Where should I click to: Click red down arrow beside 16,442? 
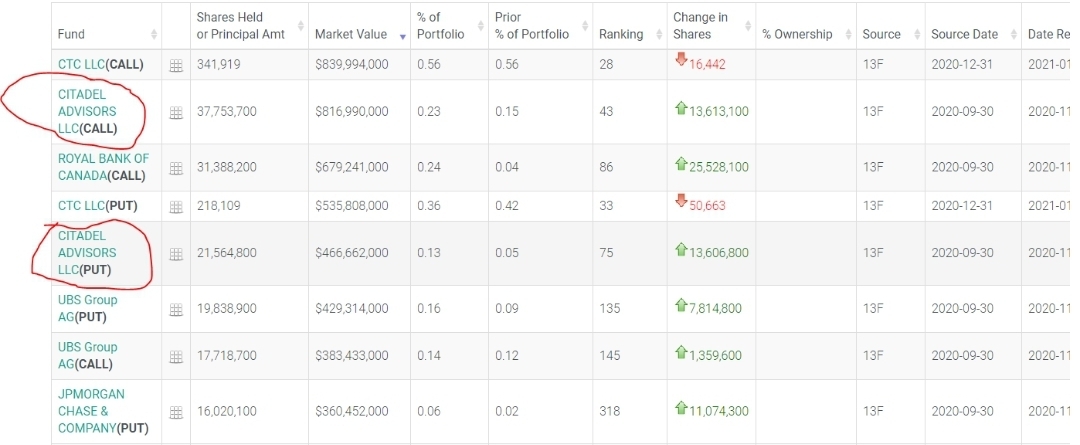tap(681, 60)
